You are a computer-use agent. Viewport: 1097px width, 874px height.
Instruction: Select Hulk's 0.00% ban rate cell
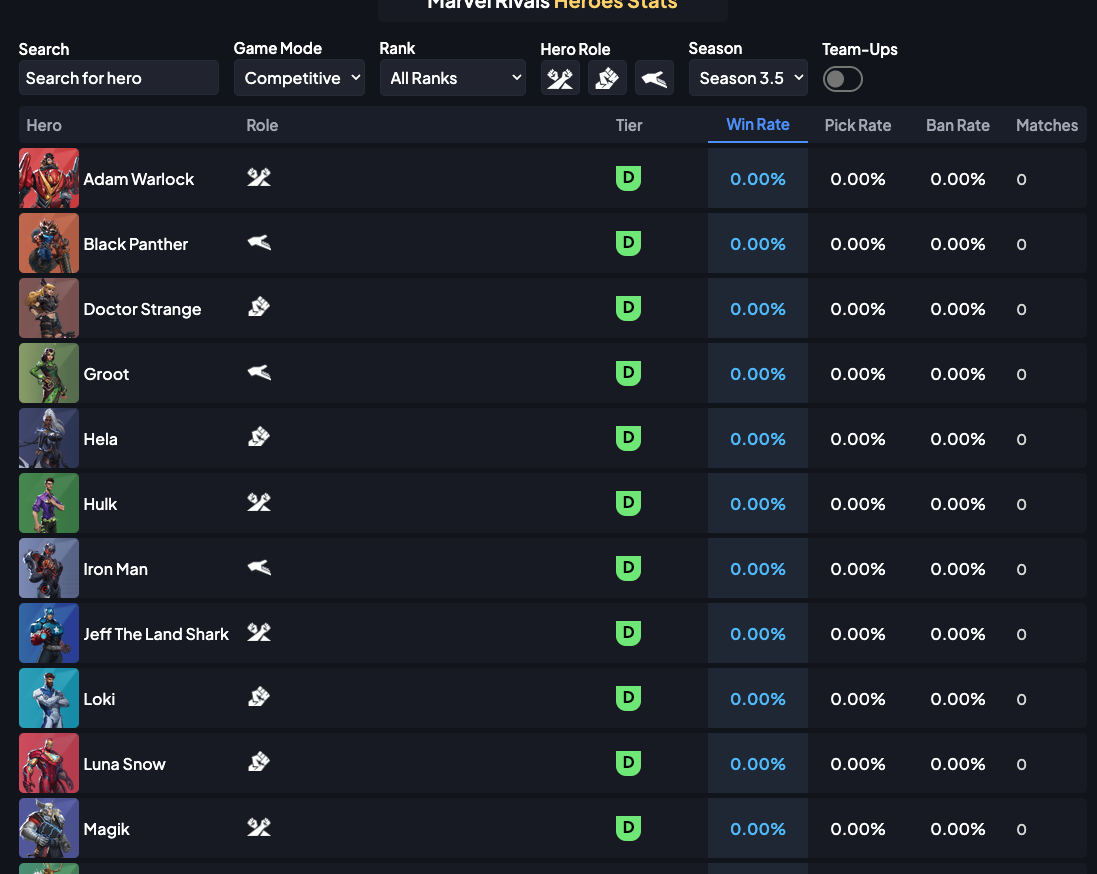(x=958, y=504)
